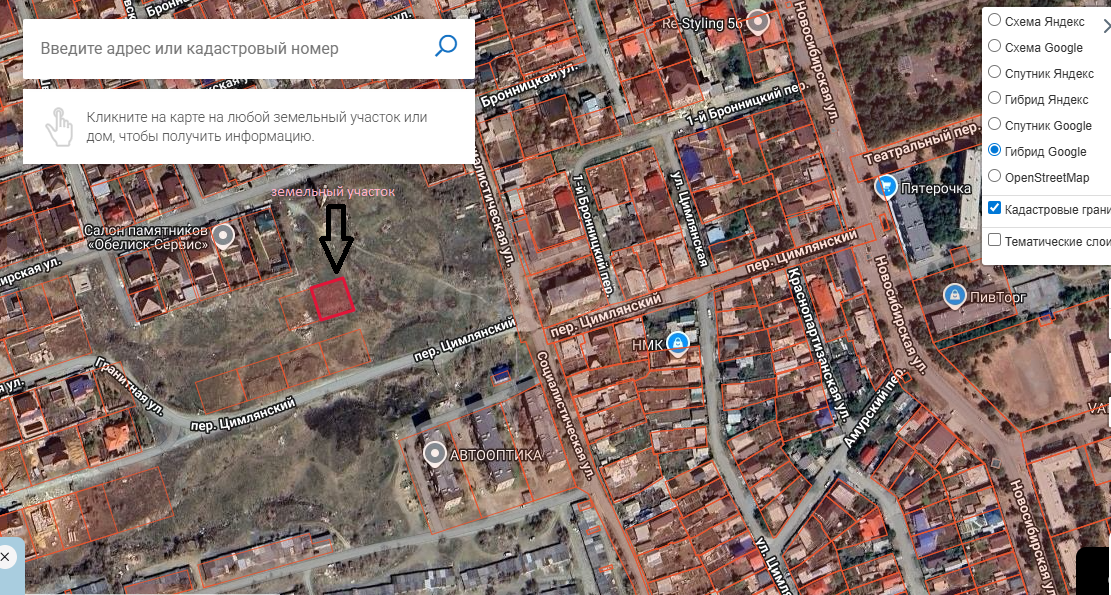
Task: Click the Обелиск-Сервис location pin
Action: [225, 237]
